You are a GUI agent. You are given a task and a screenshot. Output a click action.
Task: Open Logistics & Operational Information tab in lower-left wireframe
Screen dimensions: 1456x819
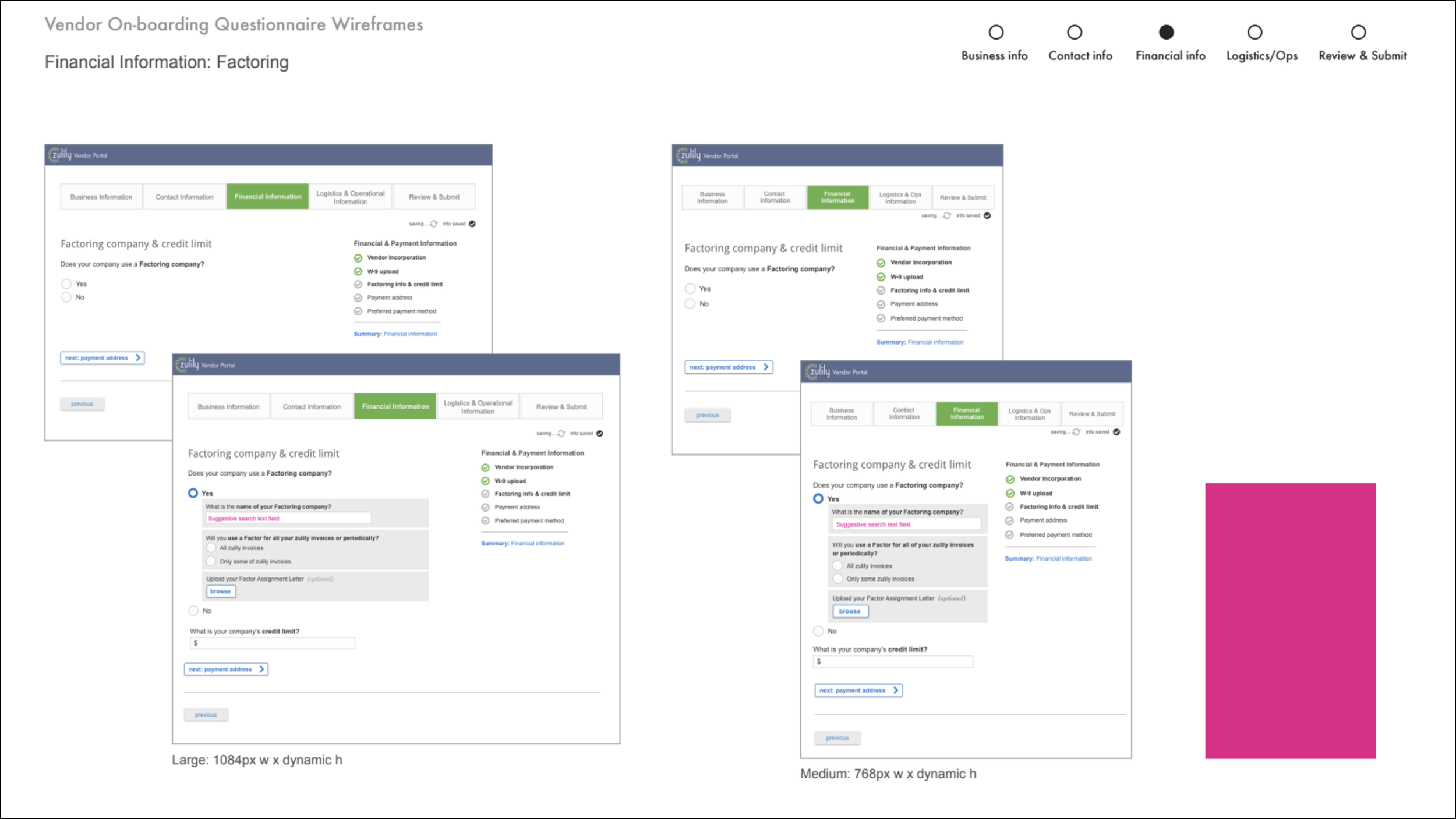pos(478,406)
